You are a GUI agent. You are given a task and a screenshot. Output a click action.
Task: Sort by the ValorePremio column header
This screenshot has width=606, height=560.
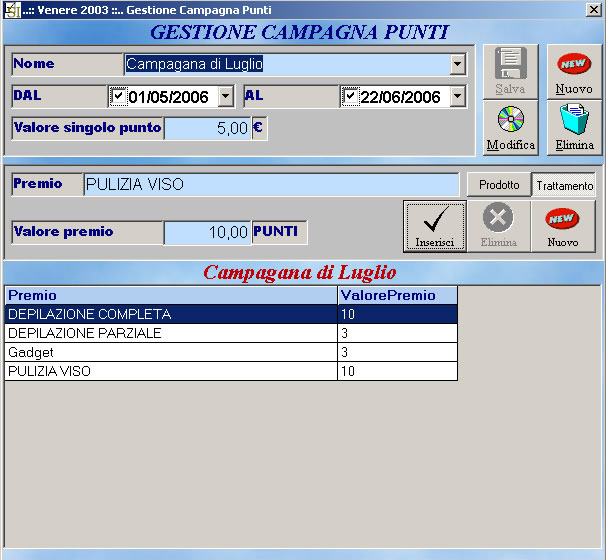tap(397, 295)
